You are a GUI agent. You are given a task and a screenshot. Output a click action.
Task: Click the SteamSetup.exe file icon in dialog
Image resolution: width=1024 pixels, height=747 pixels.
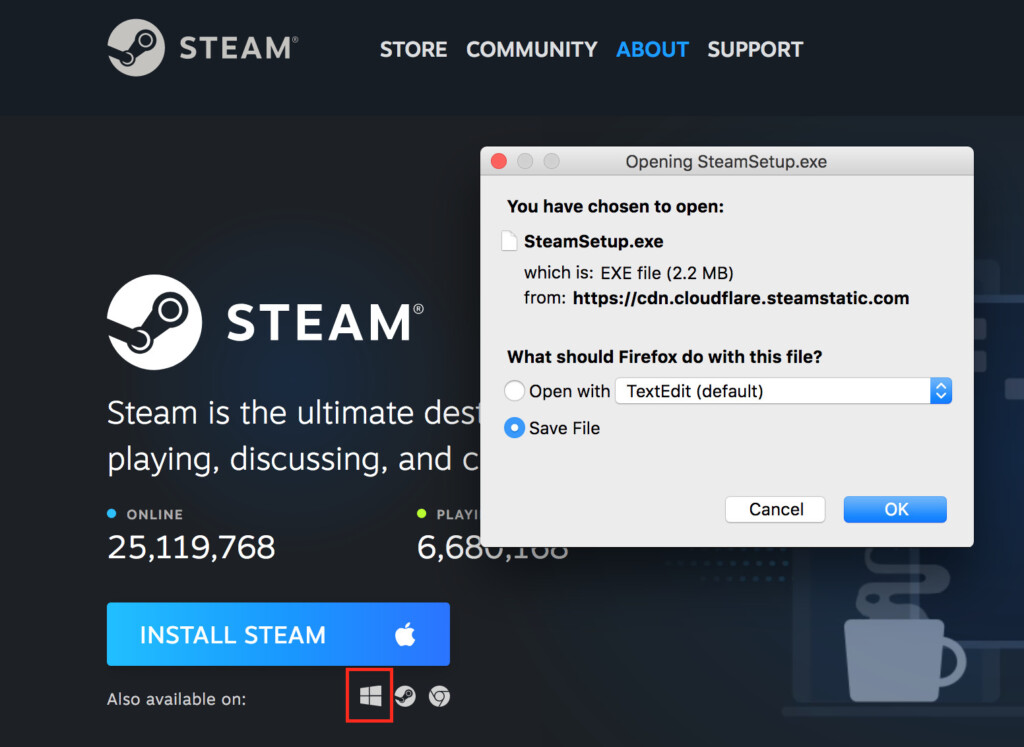pyautogui.click(x=509, y=241)
